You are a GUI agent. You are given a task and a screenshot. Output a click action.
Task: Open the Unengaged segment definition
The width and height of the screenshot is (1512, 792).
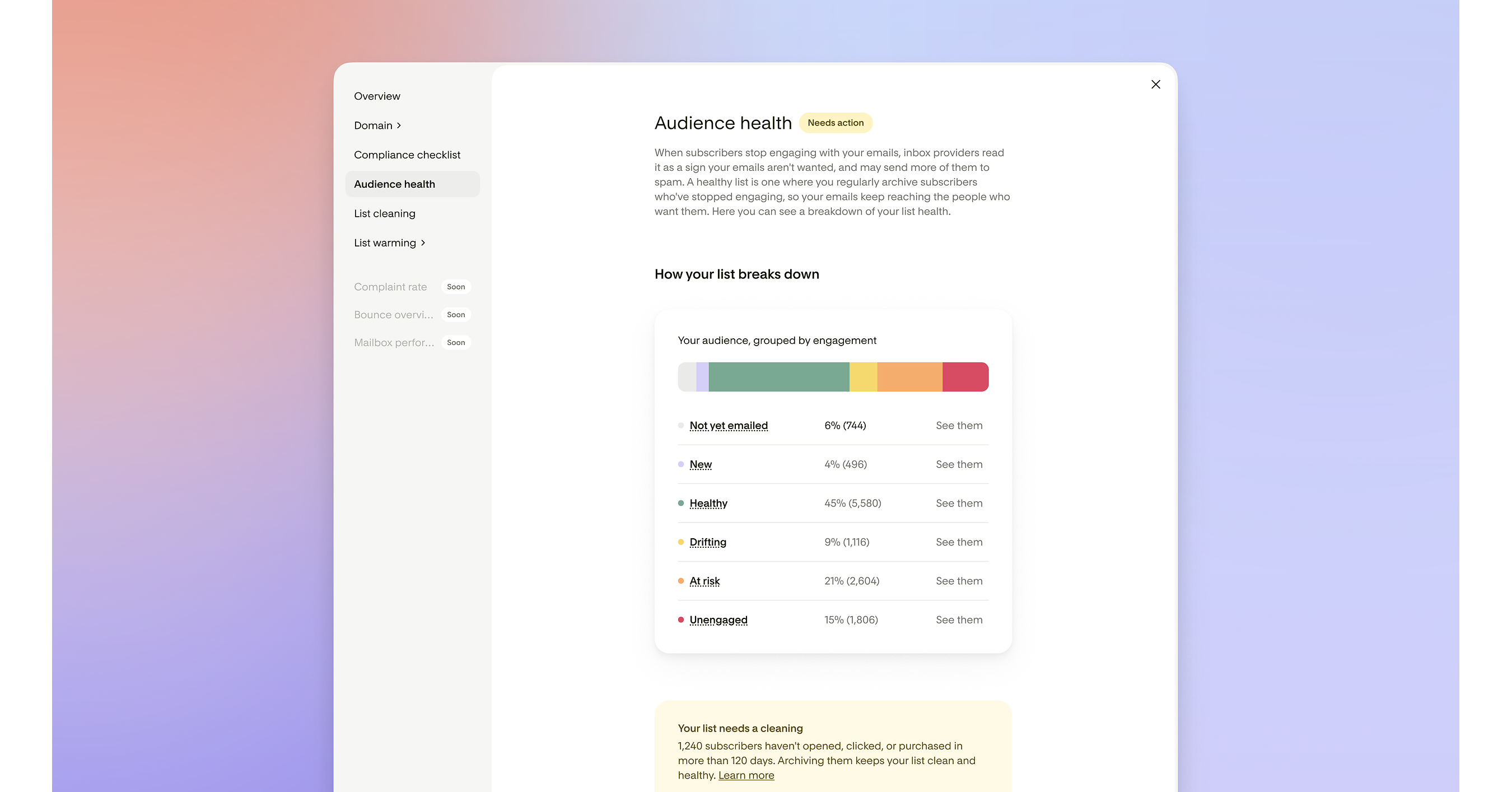[718, 620]
